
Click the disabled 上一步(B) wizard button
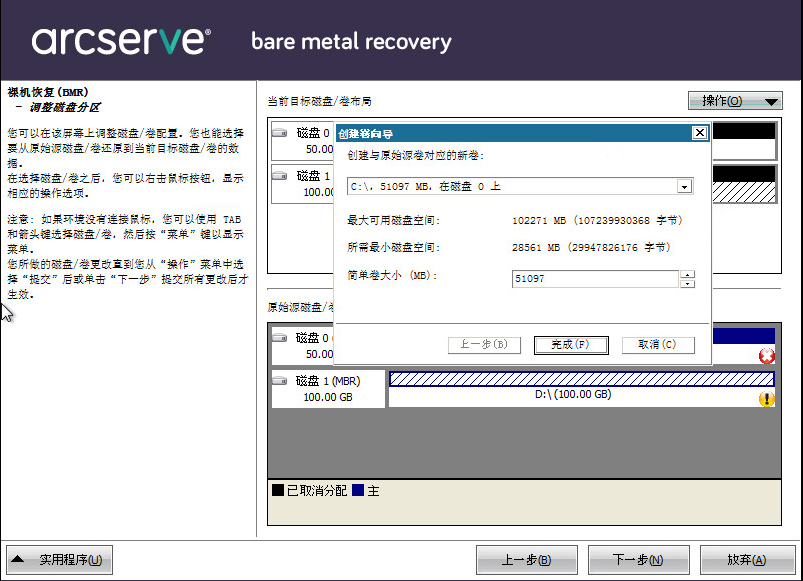coord(484,345)
